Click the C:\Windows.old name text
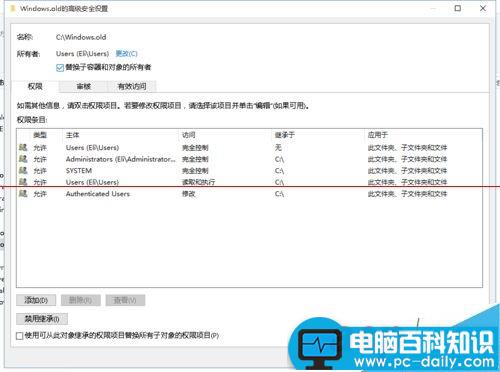Image resolution: width=500 pixels, height=372 pixels. point(81,37)
